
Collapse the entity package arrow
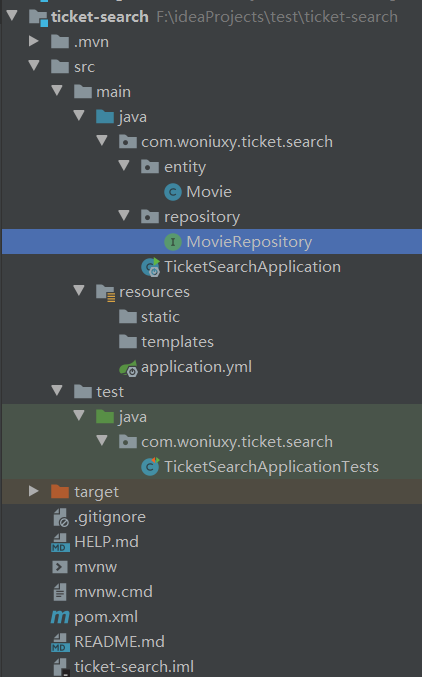124,165
